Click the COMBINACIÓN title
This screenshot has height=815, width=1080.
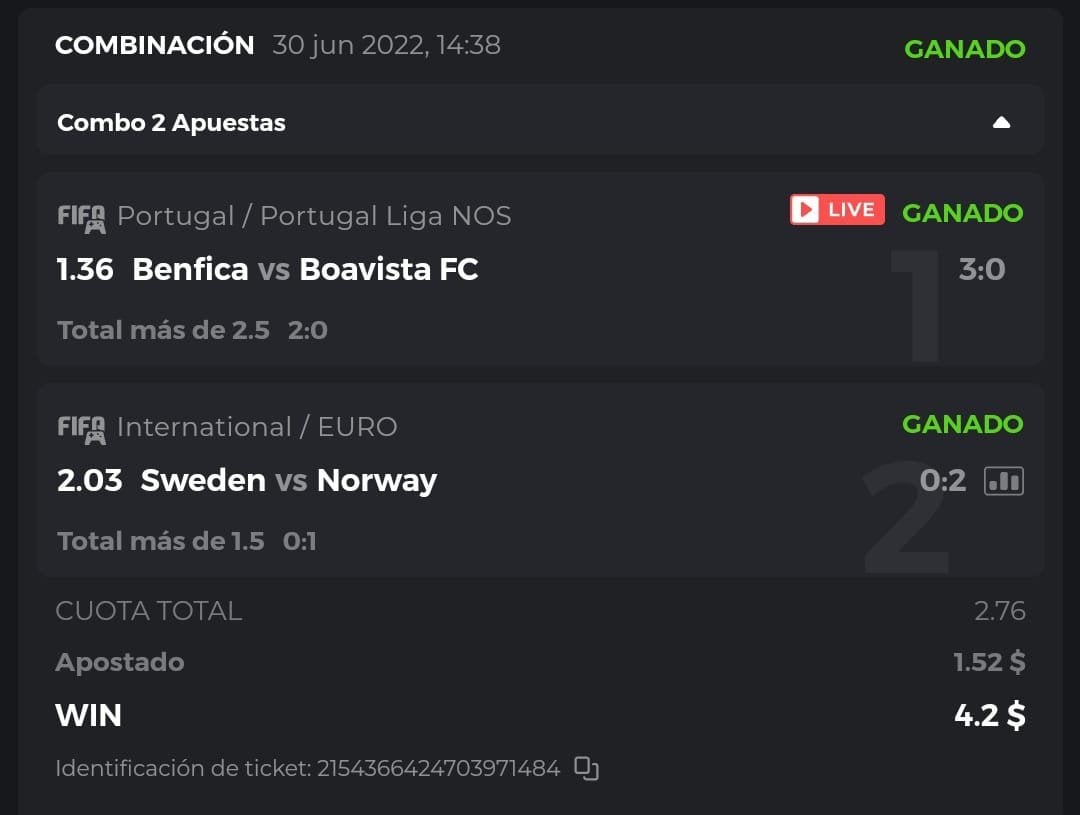click(155, 45)
